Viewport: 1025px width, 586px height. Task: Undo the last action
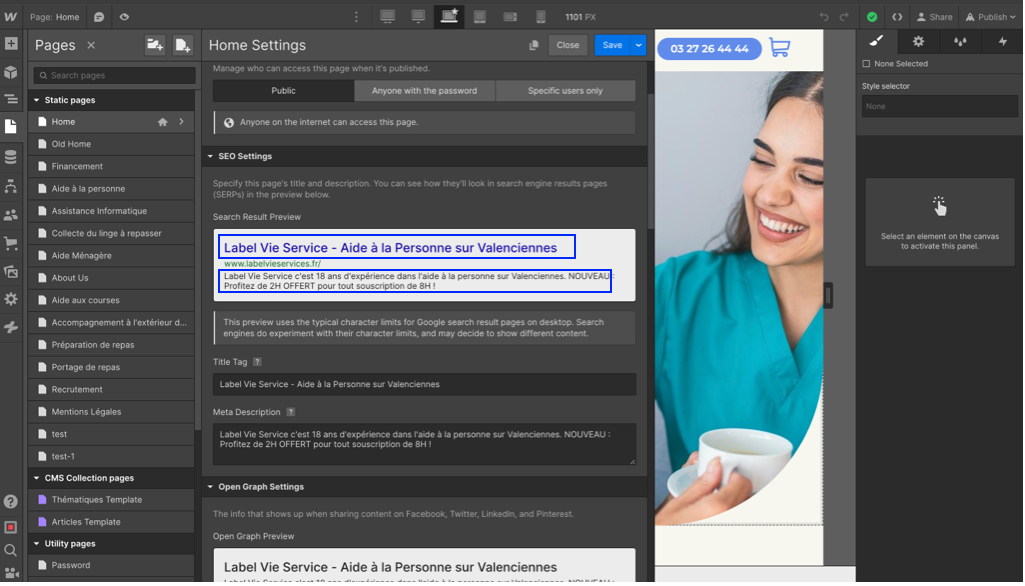(x=824, y=17)
